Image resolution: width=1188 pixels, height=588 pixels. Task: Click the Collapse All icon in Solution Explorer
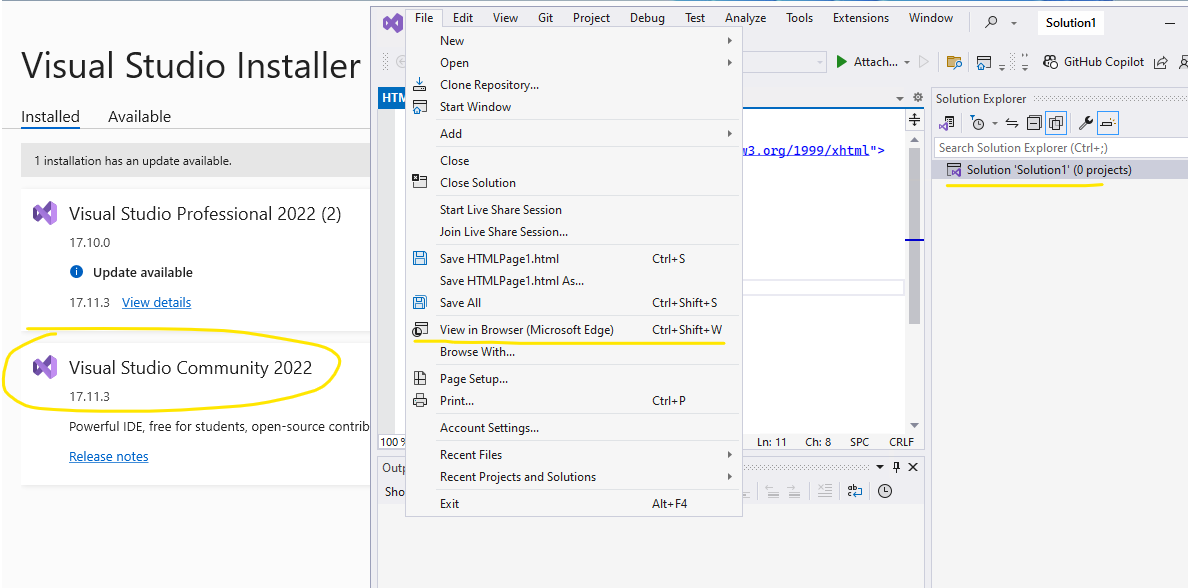click(x=1034, y=123)
